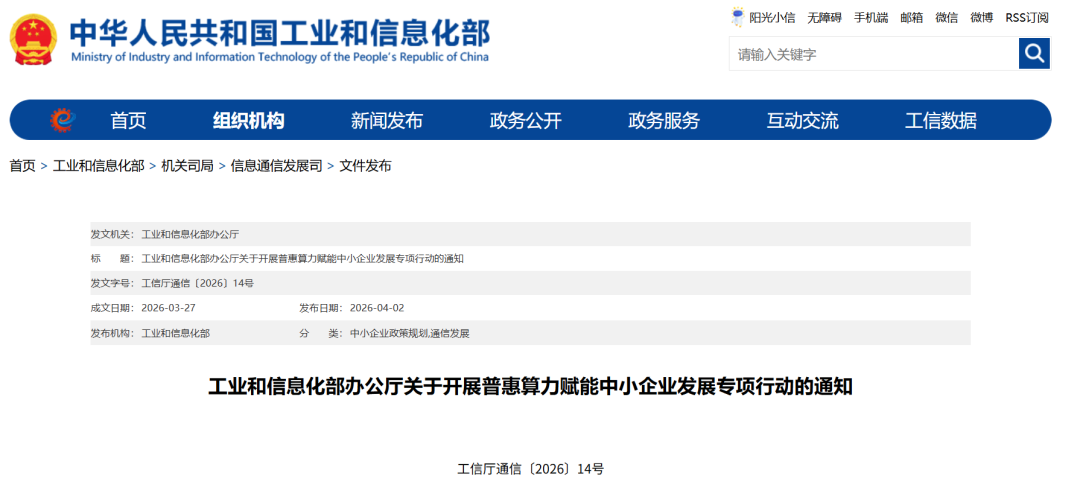The image size is (1080, 479).
Task: Click the 阳光小信 robot icon
Action: click(x=738, y=17)
